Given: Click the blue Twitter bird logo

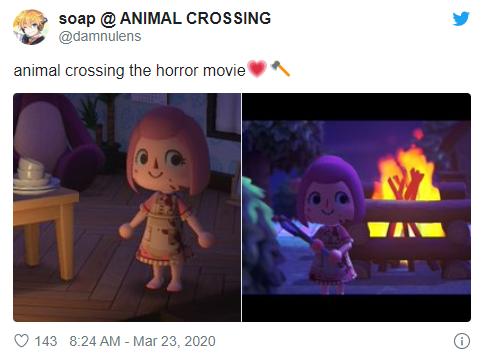Looking at the screenshot, I should click(461, 19).
